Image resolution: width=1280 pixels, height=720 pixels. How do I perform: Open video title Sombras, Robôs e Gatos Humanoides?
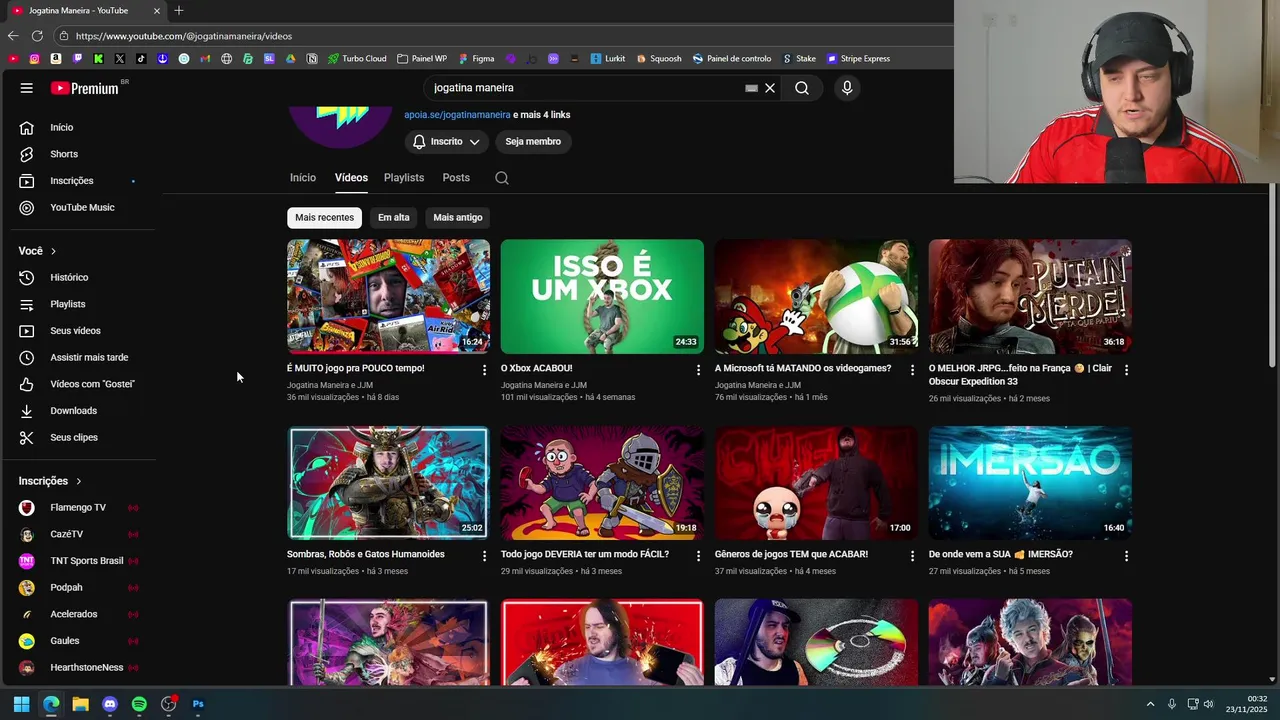pyautogui.click(x=366, y=554)
